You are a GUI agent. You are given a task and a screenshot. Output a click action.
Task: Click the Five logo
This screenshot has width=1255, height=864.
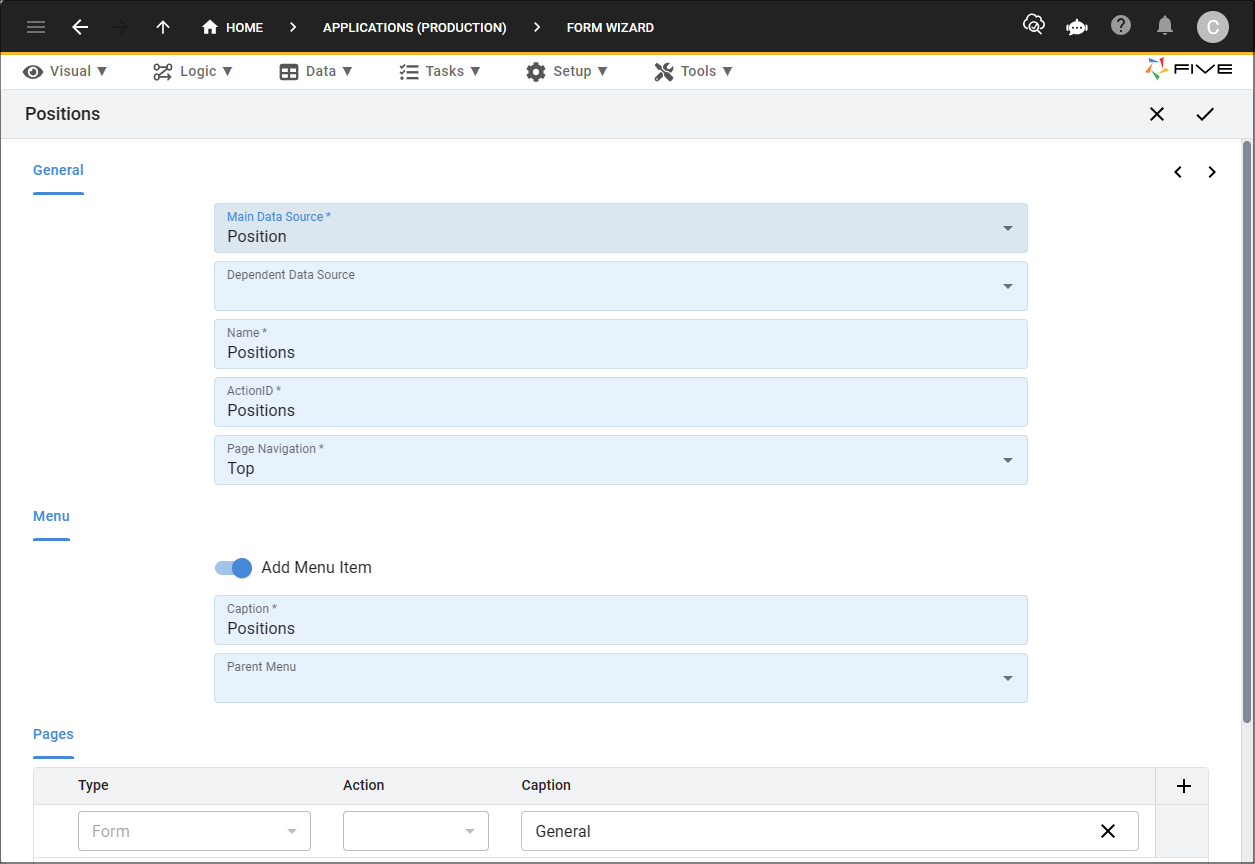click(1188, 69)
